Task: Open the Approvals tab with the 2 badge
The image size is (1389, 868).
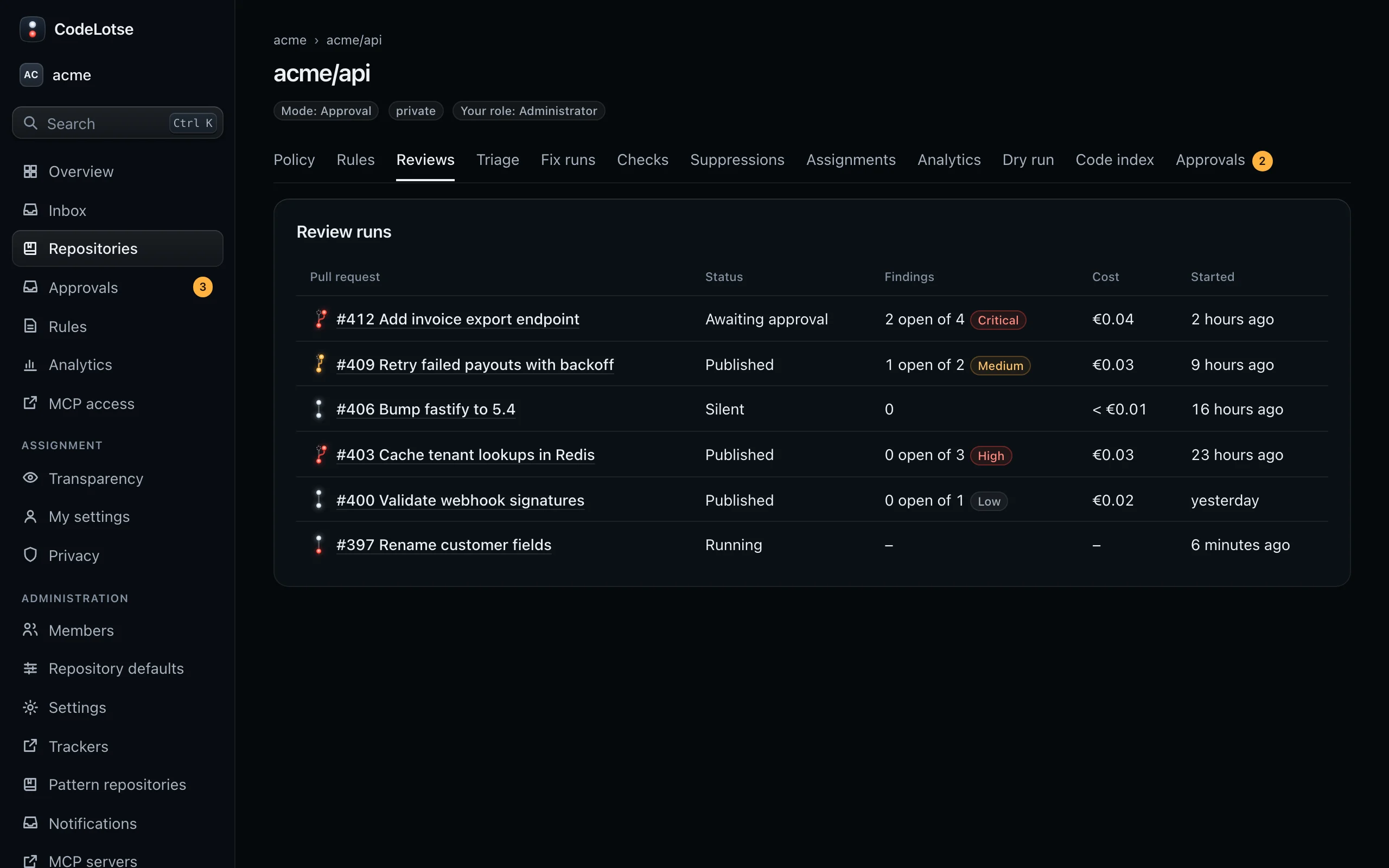Action: pyautogui.click(x=1224, y=160)
